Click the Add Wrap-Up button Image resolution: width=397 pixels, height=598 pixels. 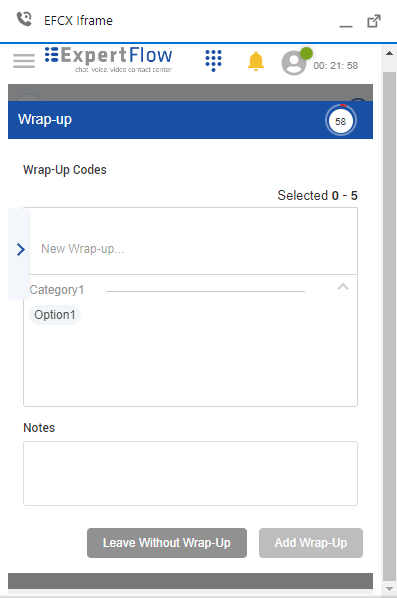pos(311,543)
